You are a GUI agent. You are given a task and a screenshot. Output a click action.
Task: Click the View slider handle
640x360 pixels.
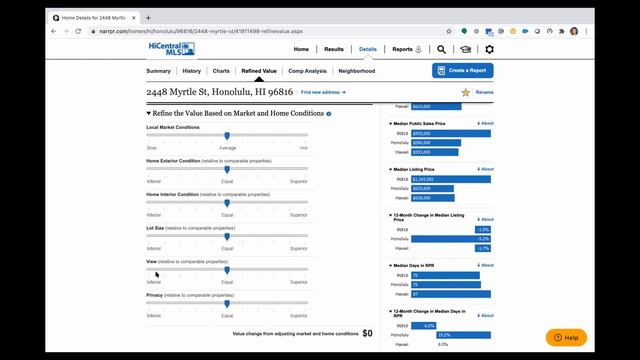pos(227,270)
